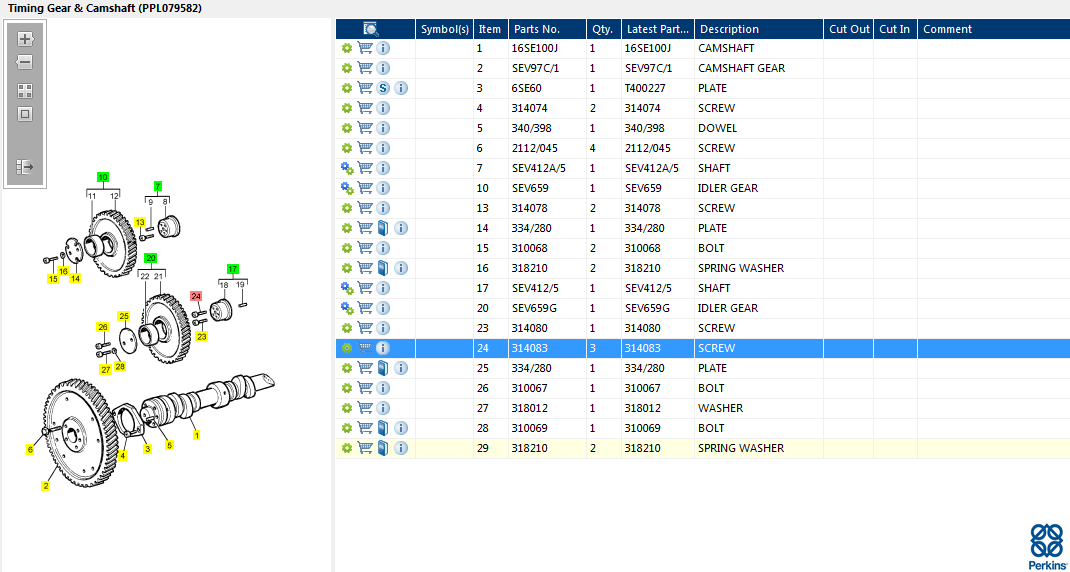
Task: Click assembly gears icon for IDLER GEAR SEV659G
Action: (347, 308)
